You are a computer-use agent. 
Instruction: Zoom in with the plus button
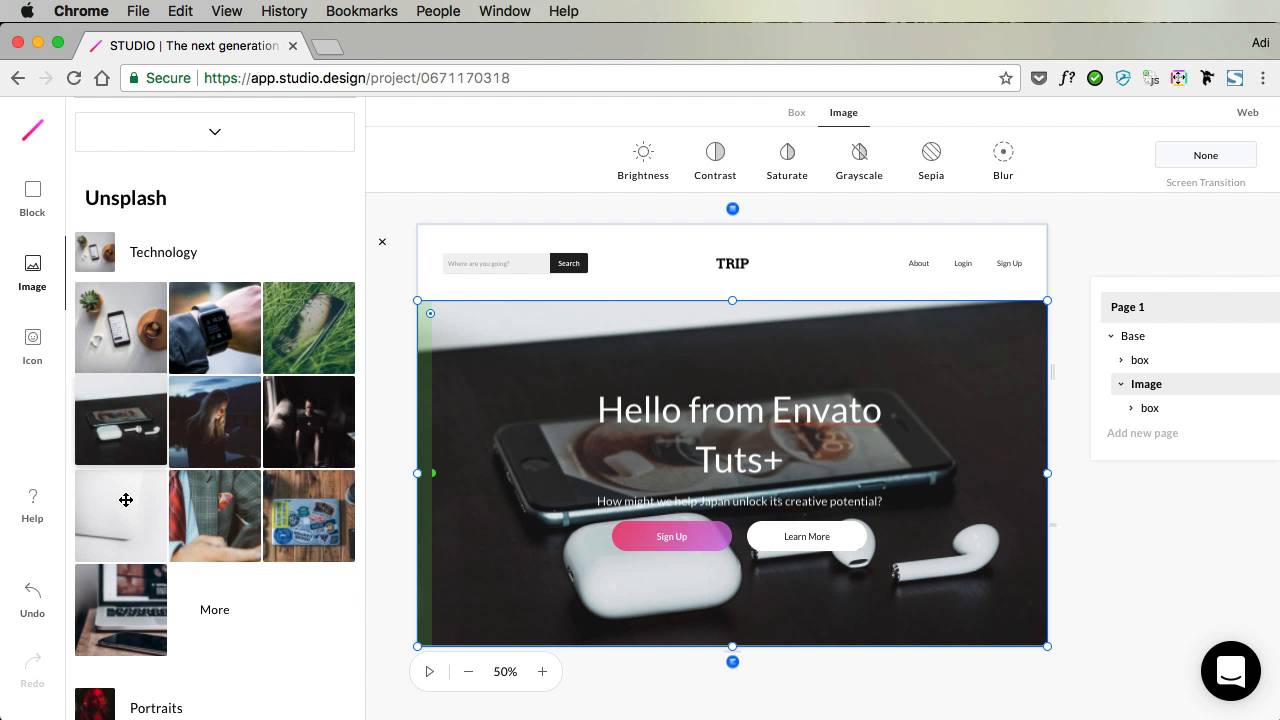[542, 672]
